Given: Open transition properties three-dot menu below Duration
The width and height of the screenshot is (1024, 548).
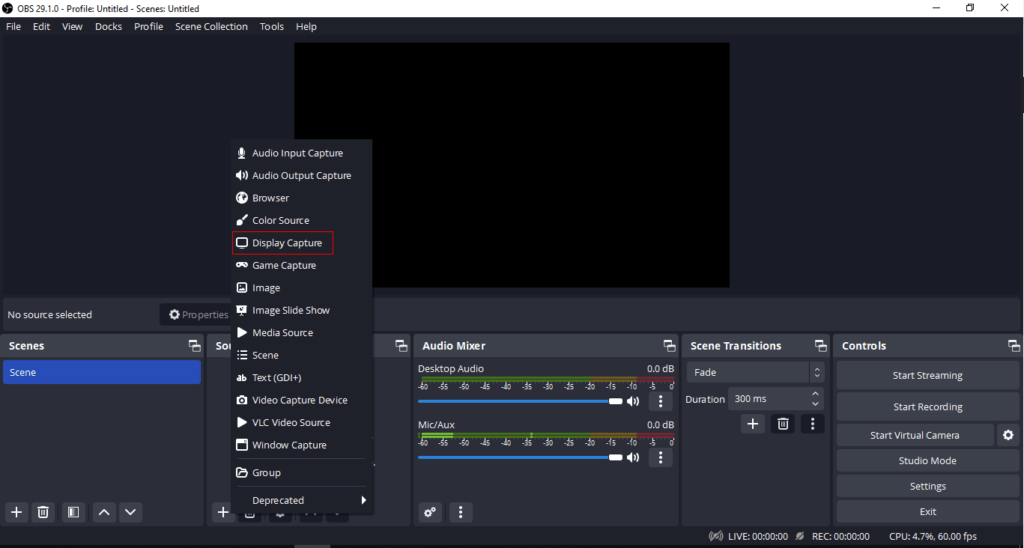Looking at the screenshot, I should point(812,424).
